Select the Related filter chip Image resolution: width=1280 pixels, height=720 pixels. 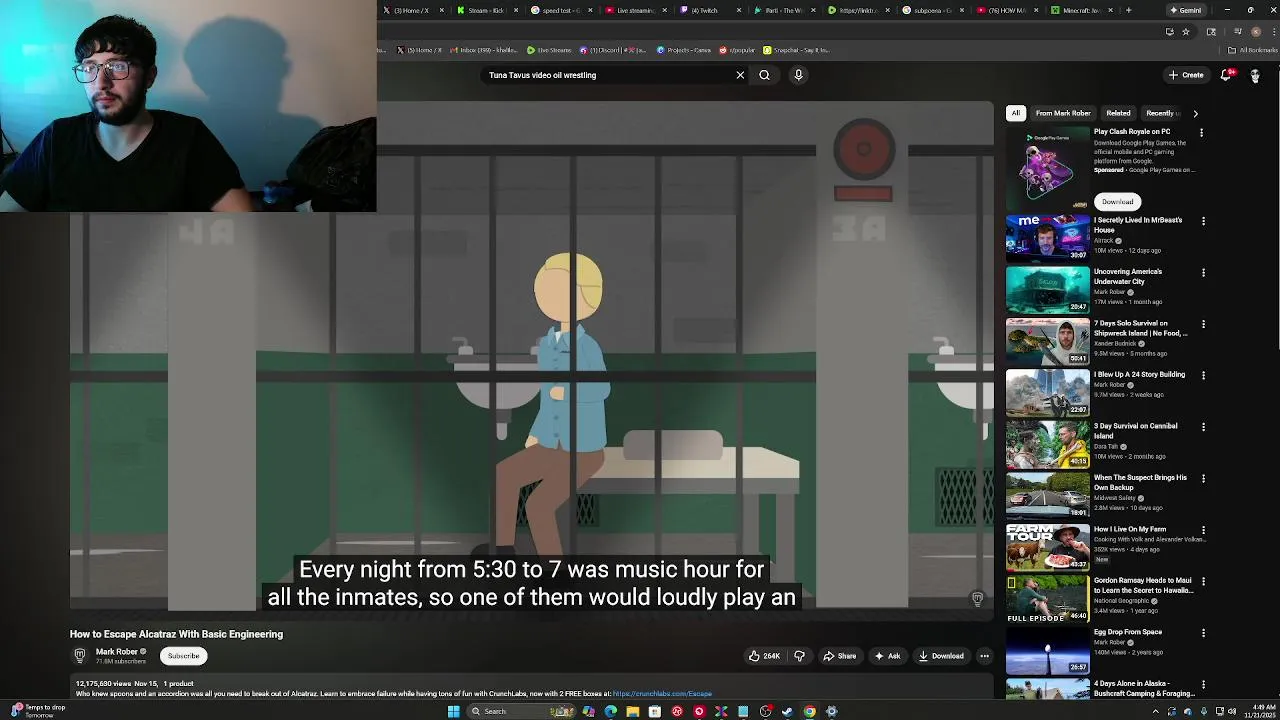click(x=1118, y=113)
